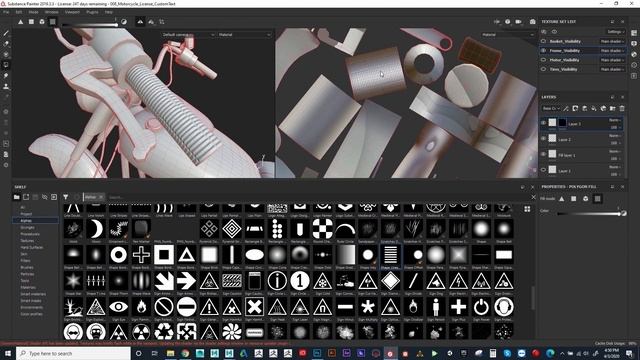Adjust the grayscale color slider in top toolbar
Image resolution: width=640 pixels, height=360 pixels.
point(89,25)
